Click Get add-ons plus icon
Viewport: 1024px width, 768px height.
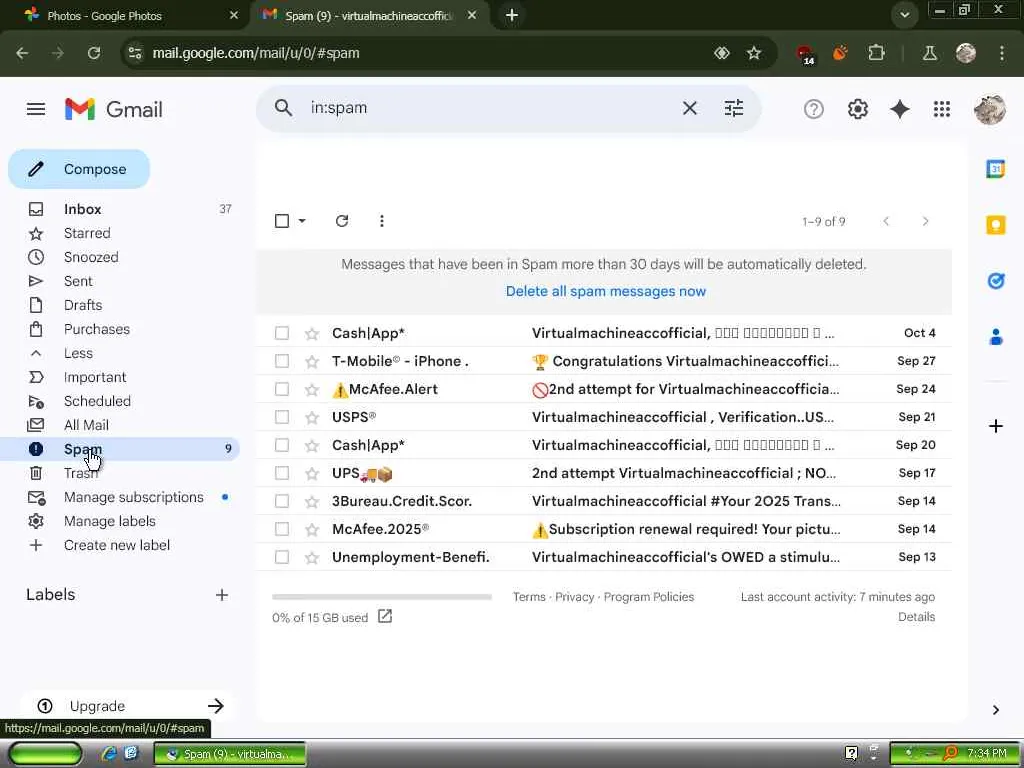coord(995,426)
